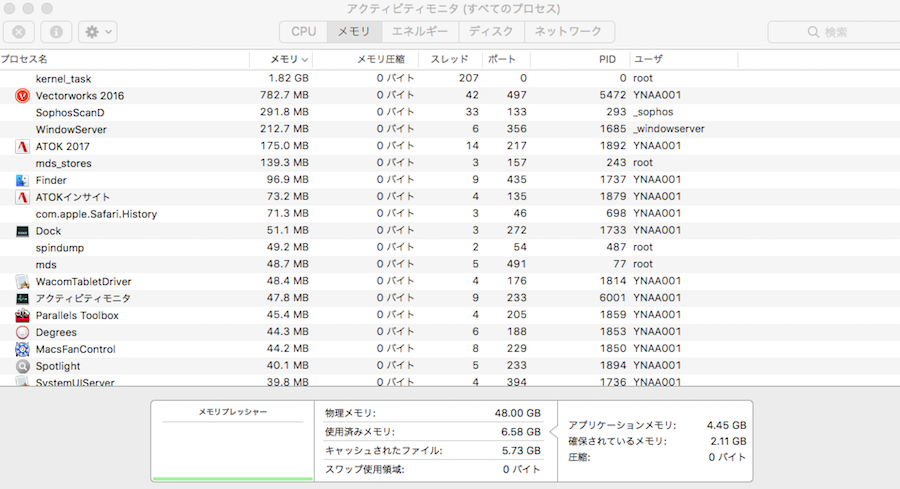Switch to the ネットワーク tab
The width and height of the screenshot is (900, 489).
tap(569, 32)
